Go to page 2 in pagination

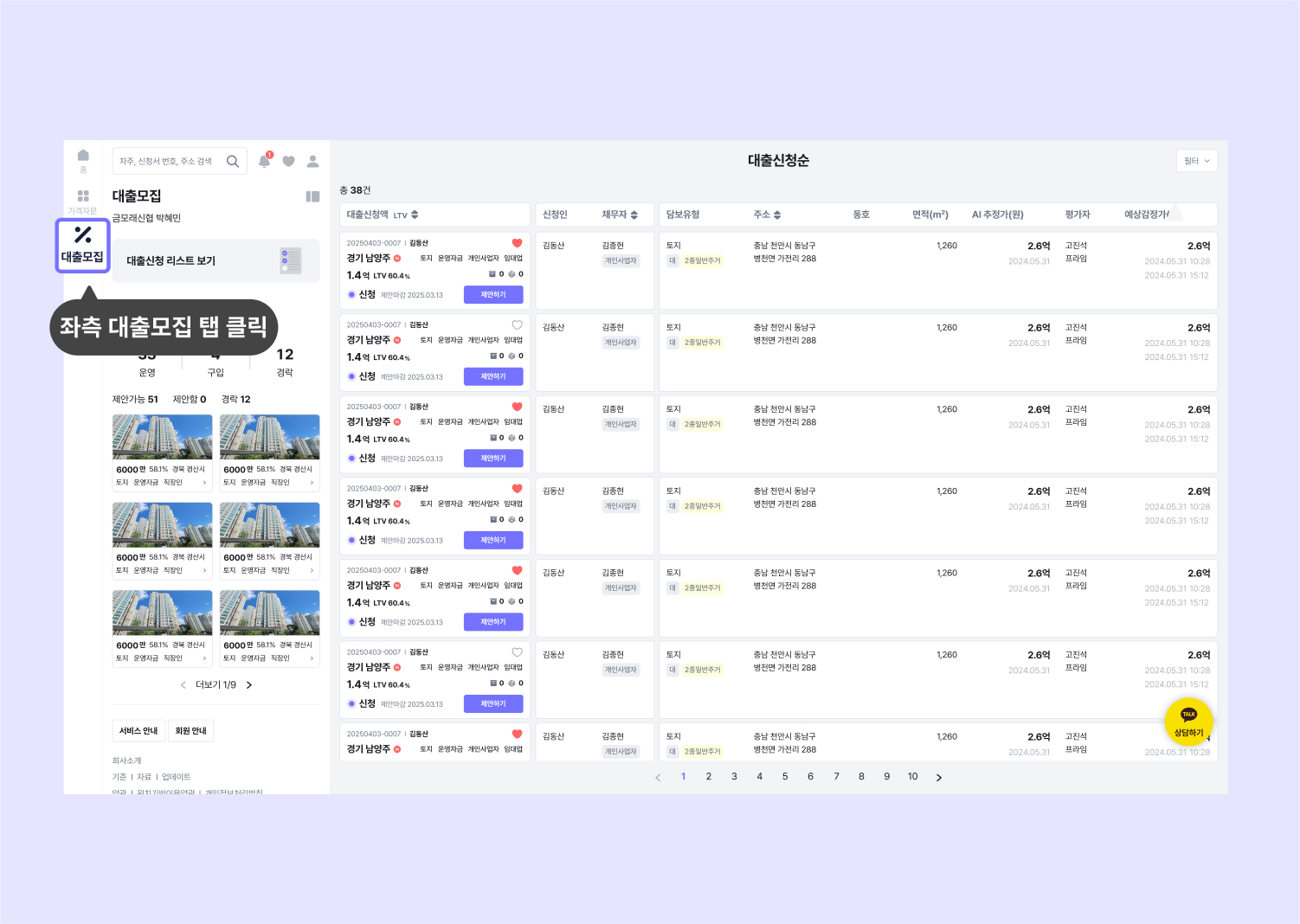click(709, 777)
